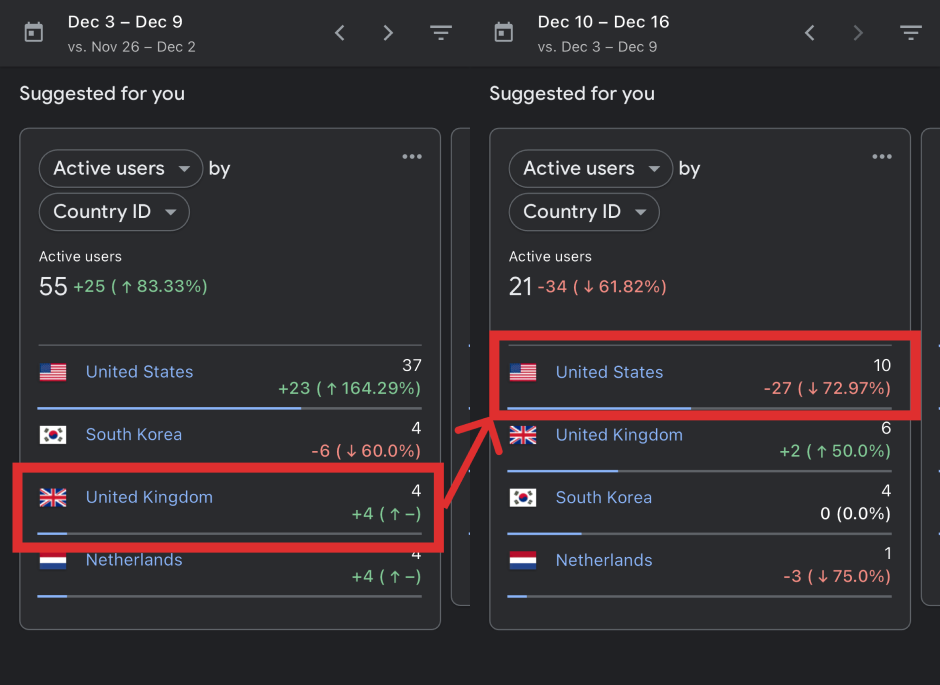
Task: Open Country ID dropdown in Dec 3 – Dec 9 card
Action: point(114,212)
